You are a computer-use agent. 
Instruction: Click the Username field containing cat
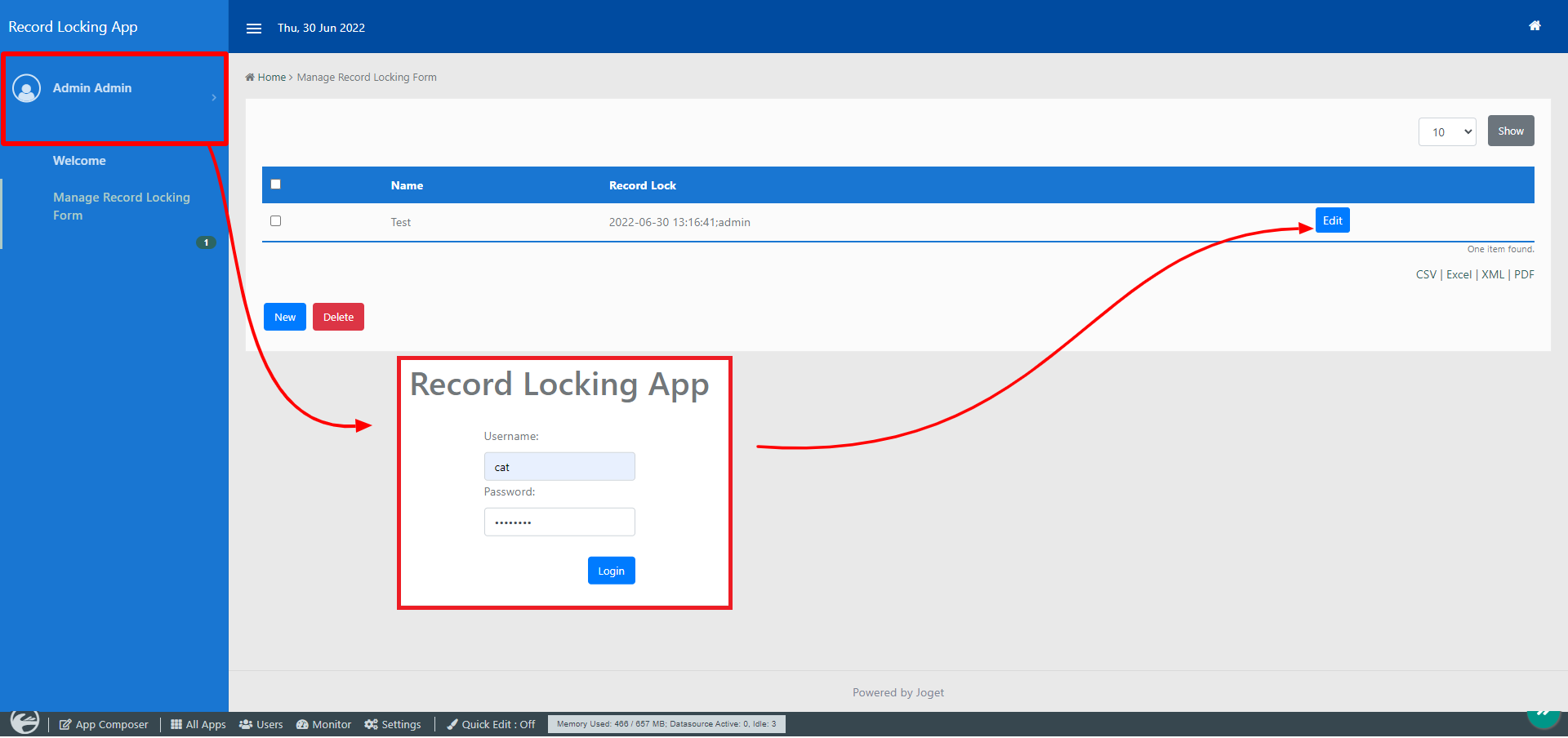point(559,467)
